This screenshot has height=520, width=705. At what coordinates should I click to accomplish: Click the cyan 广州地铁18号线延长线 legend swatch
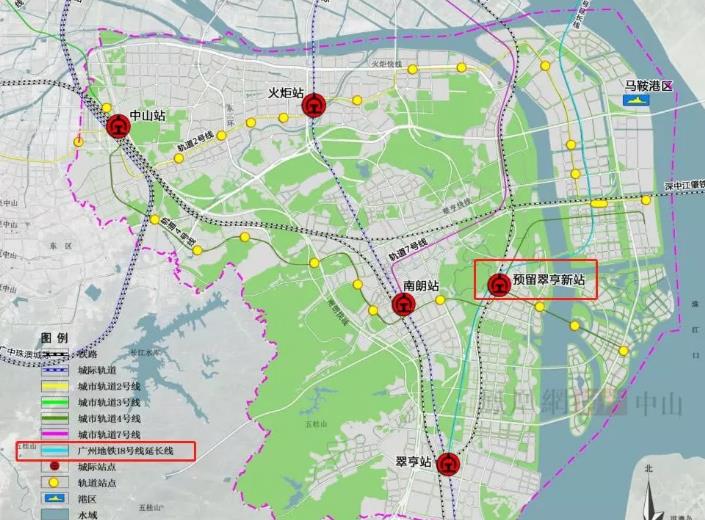coord(57,450)
